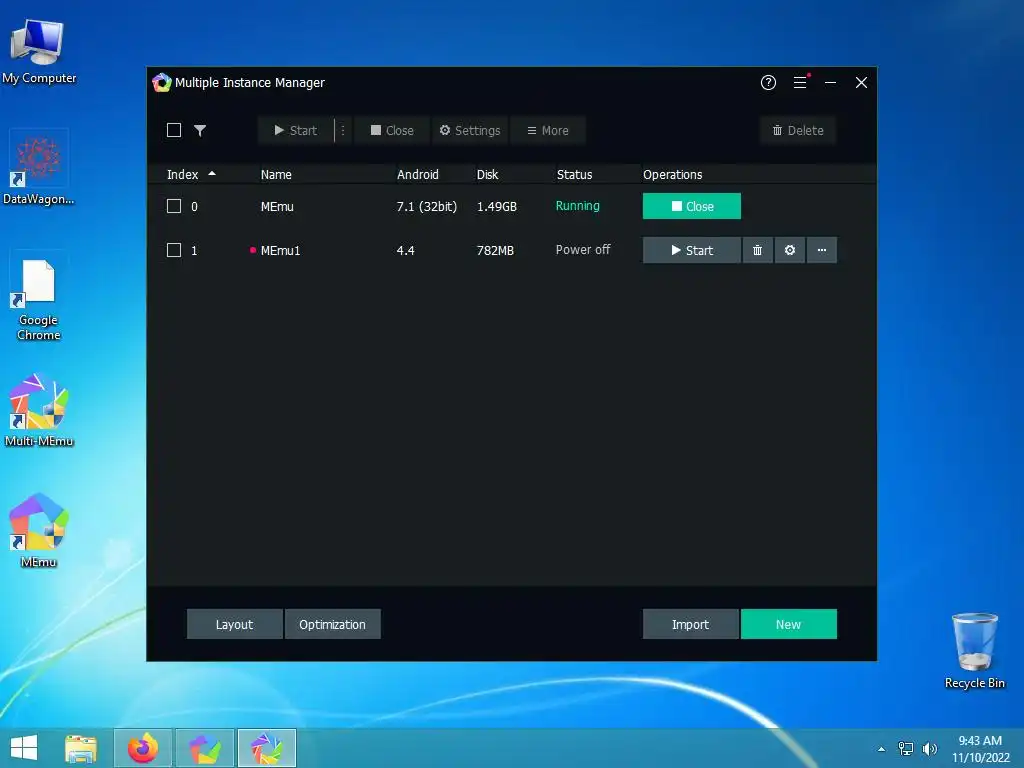
Task: Open the Windows Start menu
Action: tap(24, 748)
